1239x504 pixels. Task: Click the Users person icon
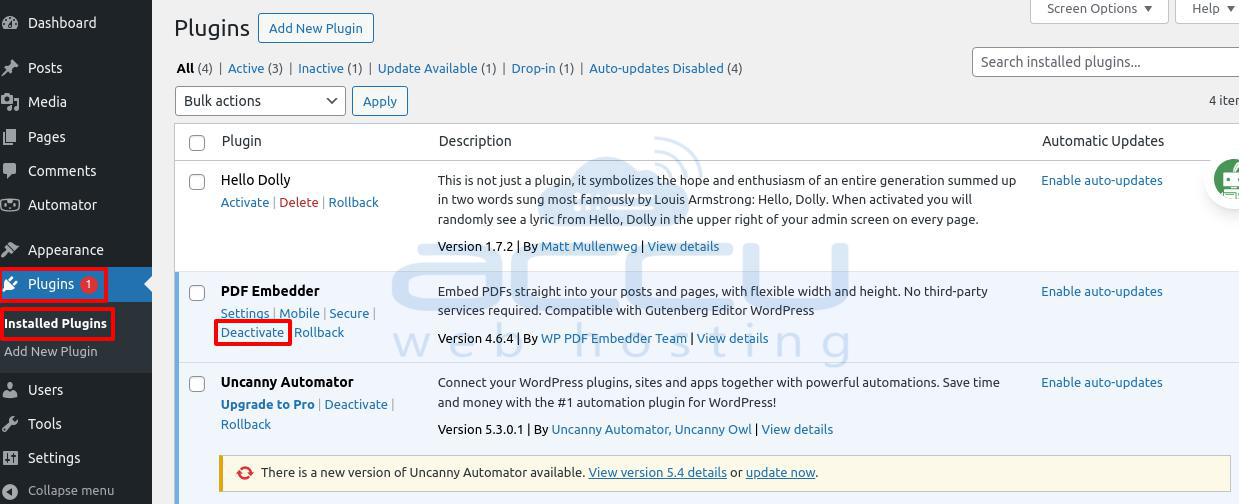click(x=10, y=390)
